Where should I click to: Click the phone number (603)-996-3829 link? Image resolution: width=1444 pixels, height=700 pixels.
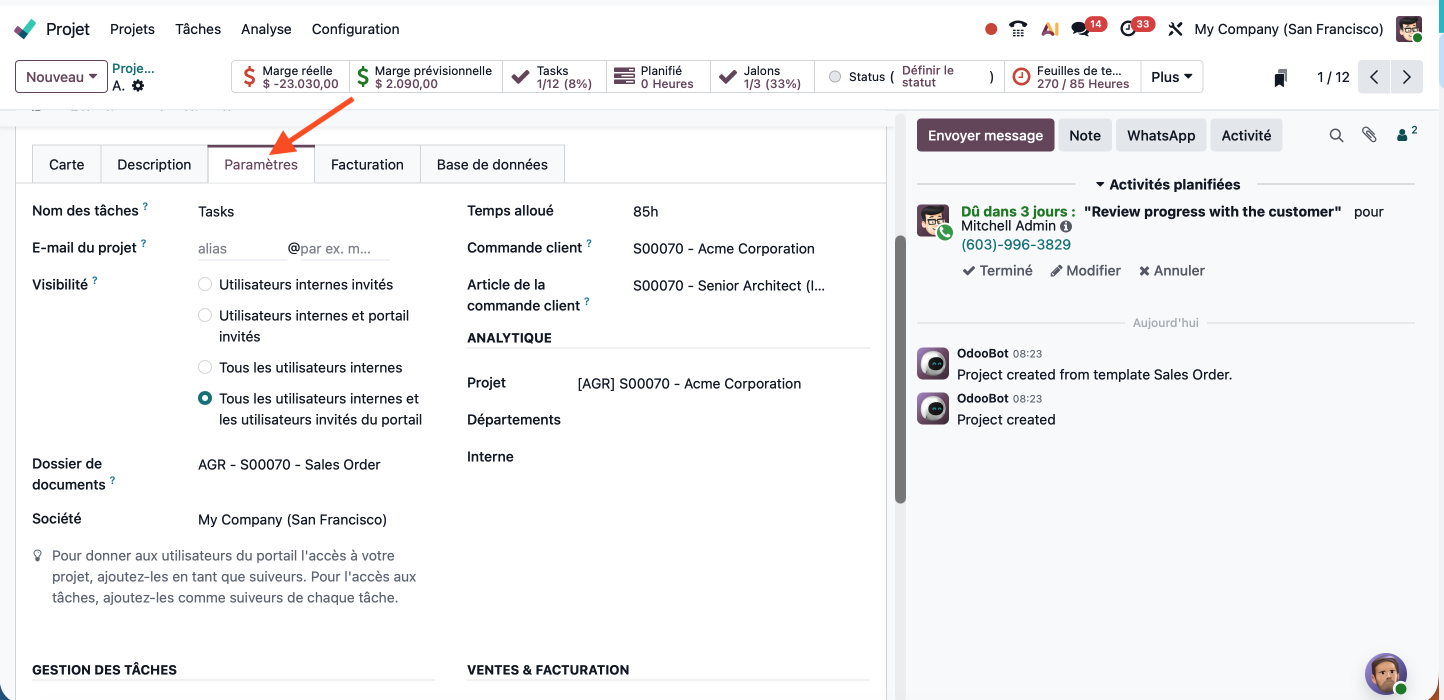tap(1016, 245)
